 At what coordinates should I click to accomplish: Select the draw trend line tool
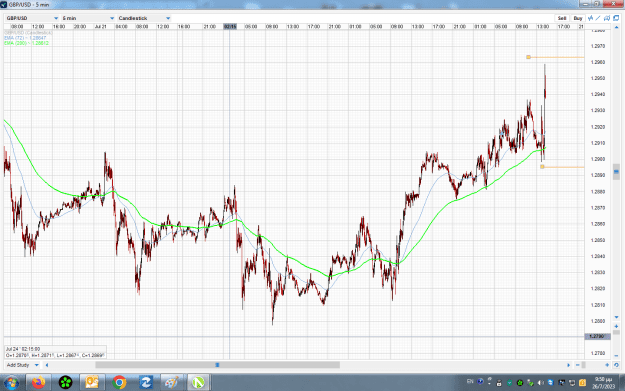pos(598,18)
